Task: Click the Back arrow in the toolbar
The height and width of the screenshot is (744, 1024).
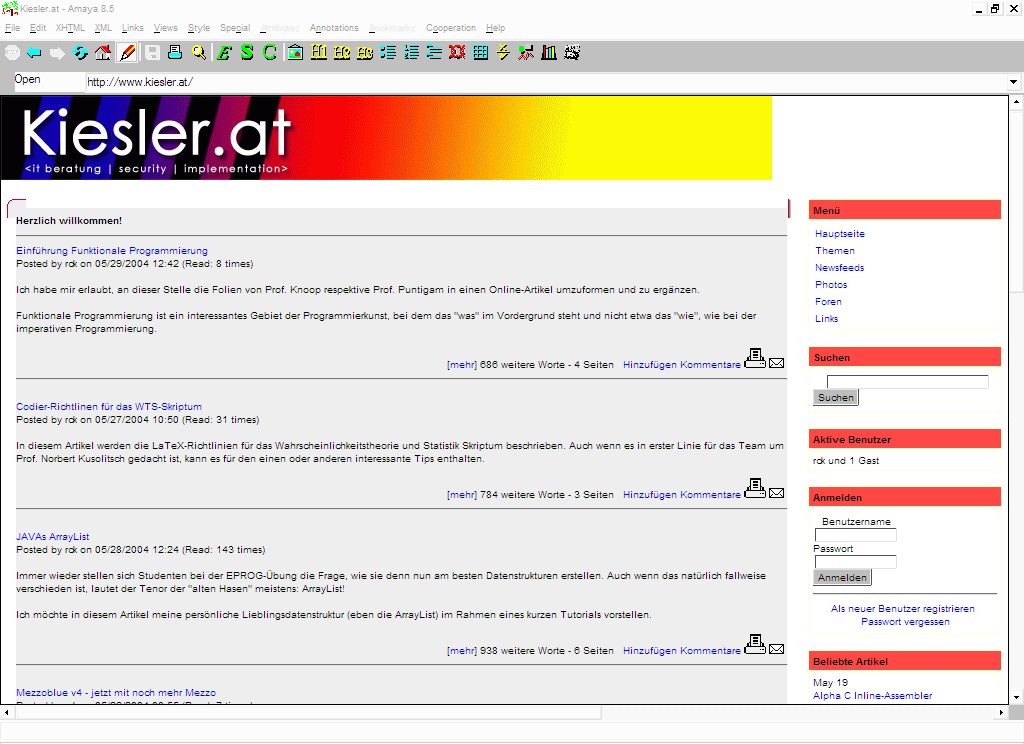Action: [x=34, y=53]
